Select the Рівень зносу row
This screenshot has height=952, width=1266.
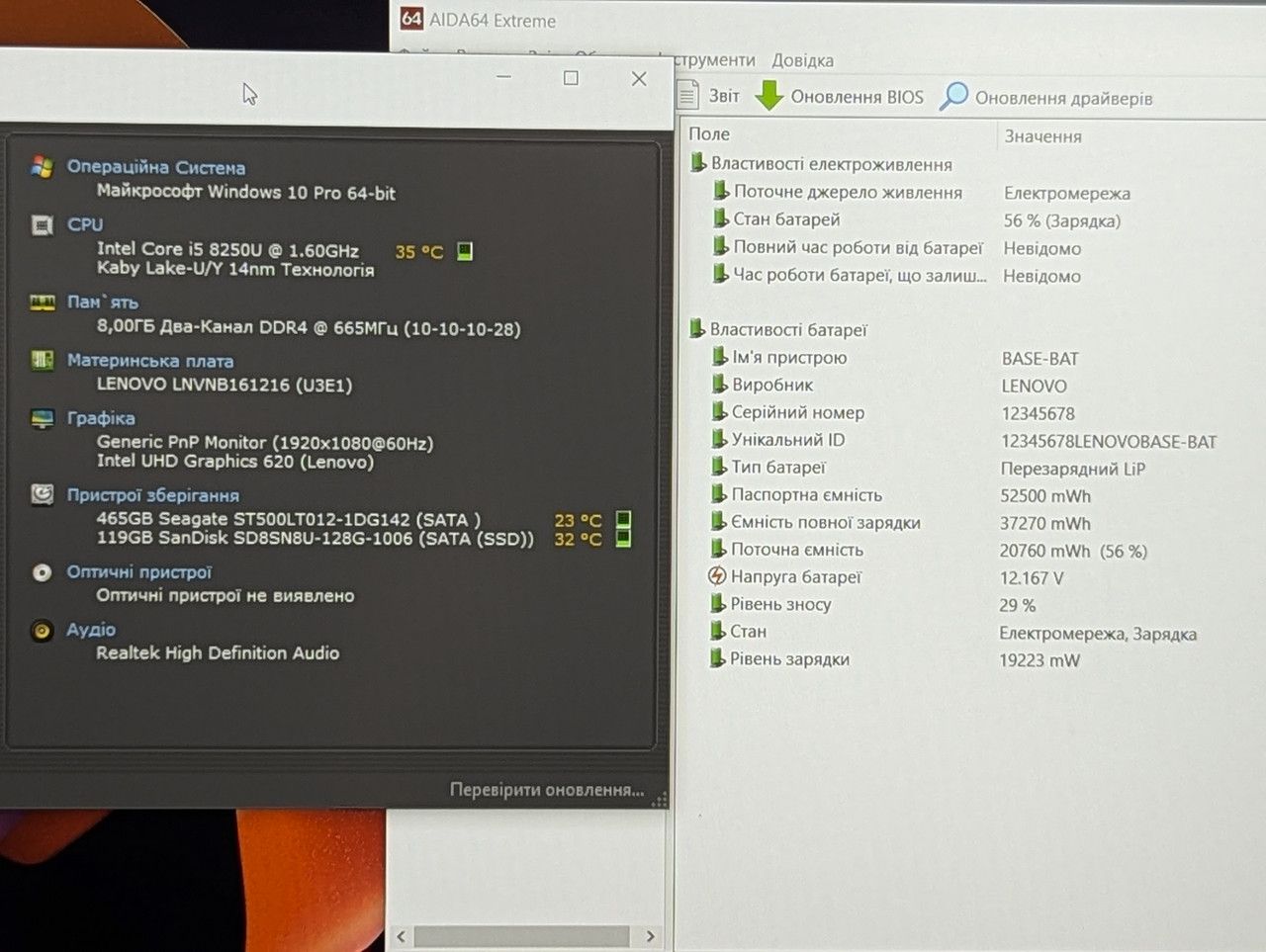point(954,604)
